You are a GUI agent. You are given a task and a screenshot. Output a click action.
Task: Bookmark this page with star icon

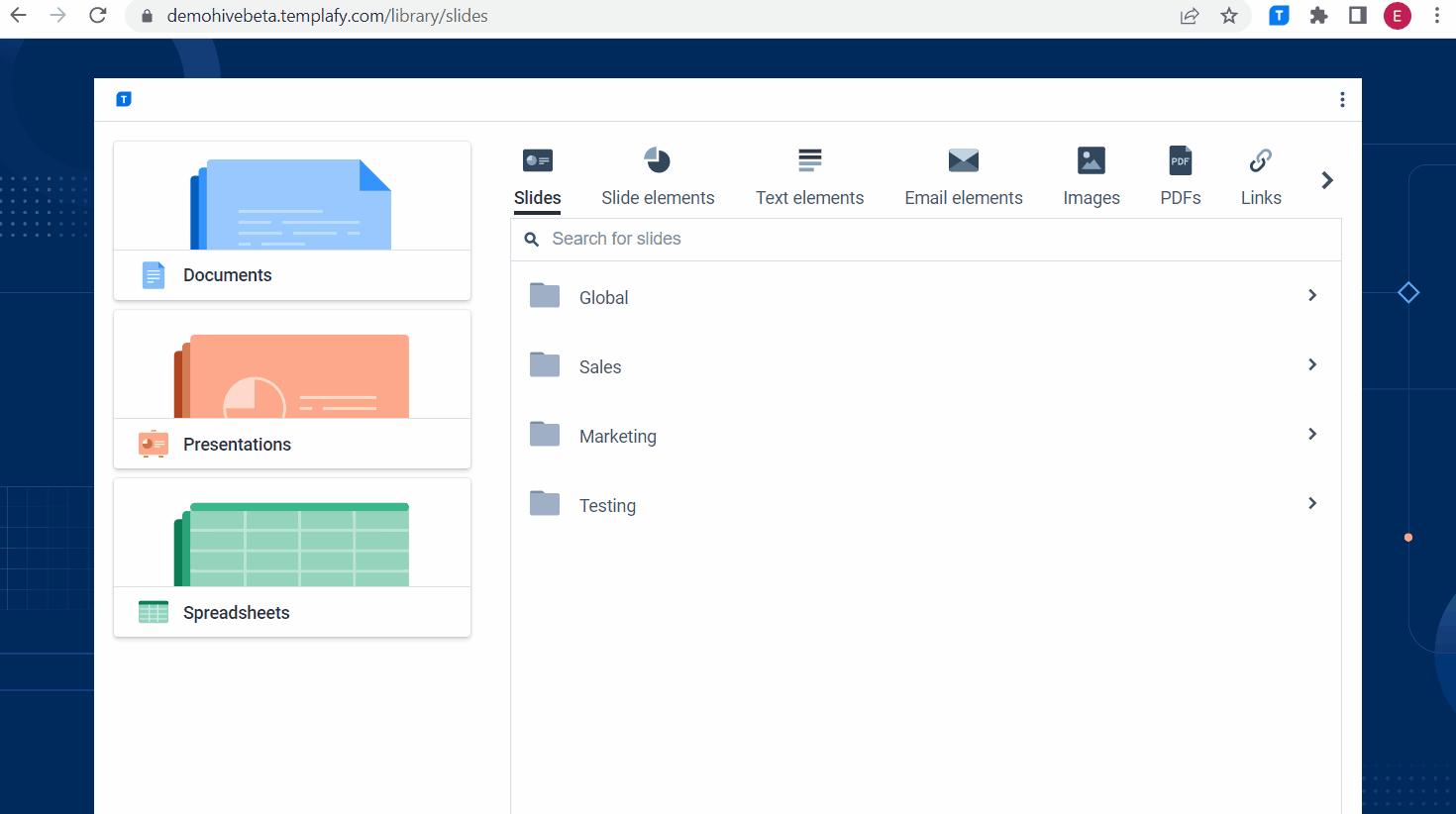click(1229, 16)
